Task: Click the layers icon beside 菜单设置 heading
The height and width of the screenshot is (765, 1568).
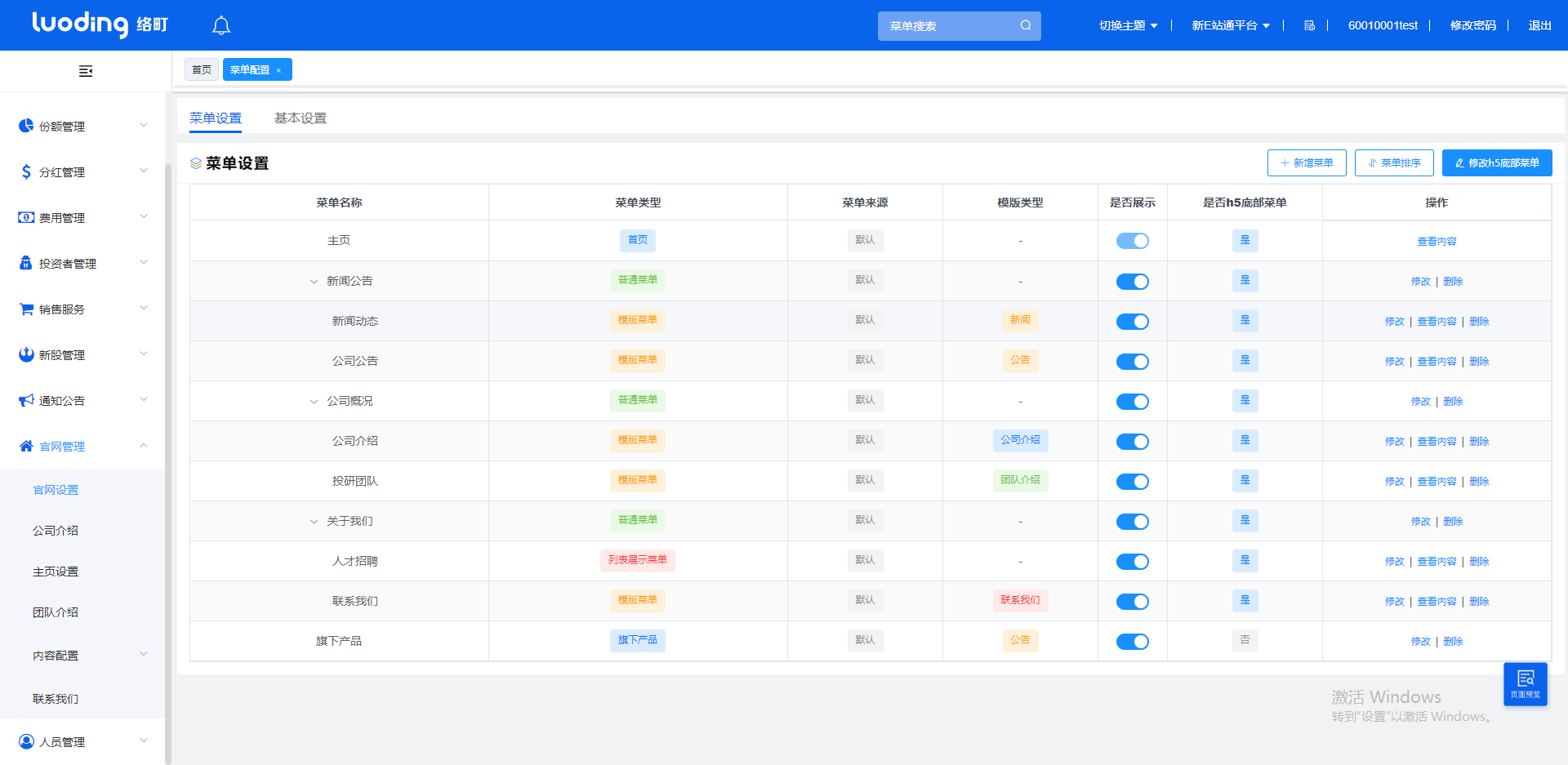Action: point(196,163)
